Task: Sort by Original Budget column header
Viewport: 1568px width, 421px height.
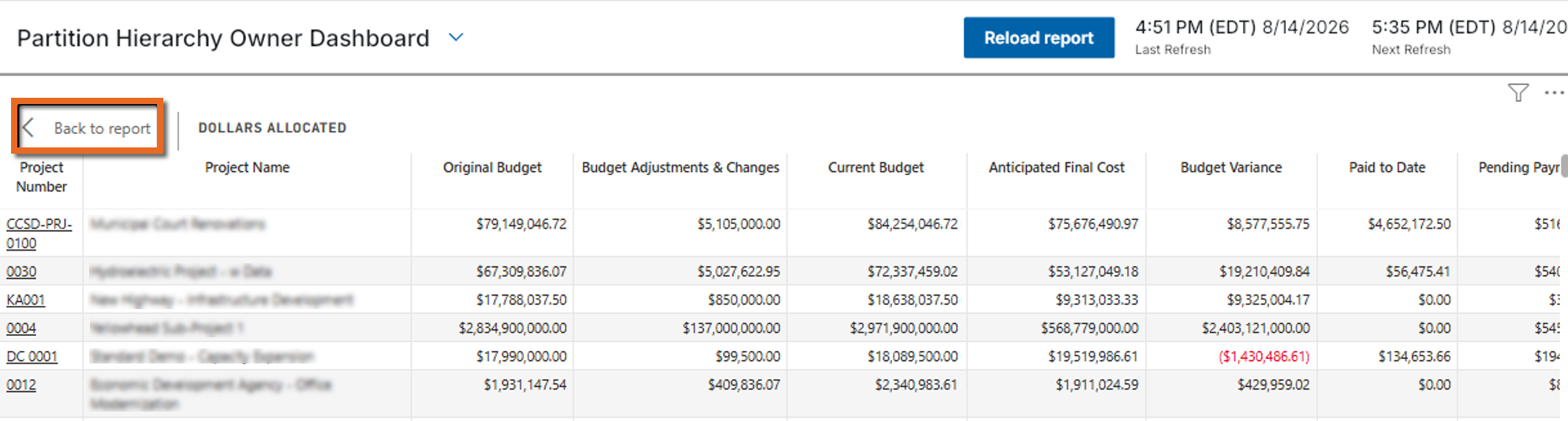Action: click(492, 167)
